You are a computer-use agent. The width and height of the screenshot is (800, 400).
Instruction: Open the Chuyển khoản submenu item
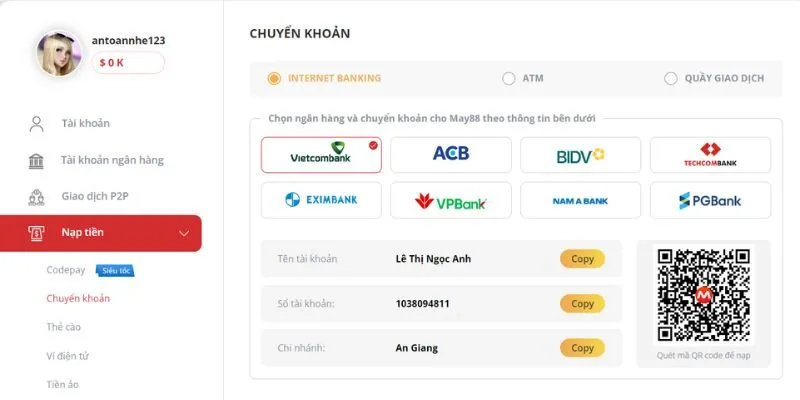(78, 298)
